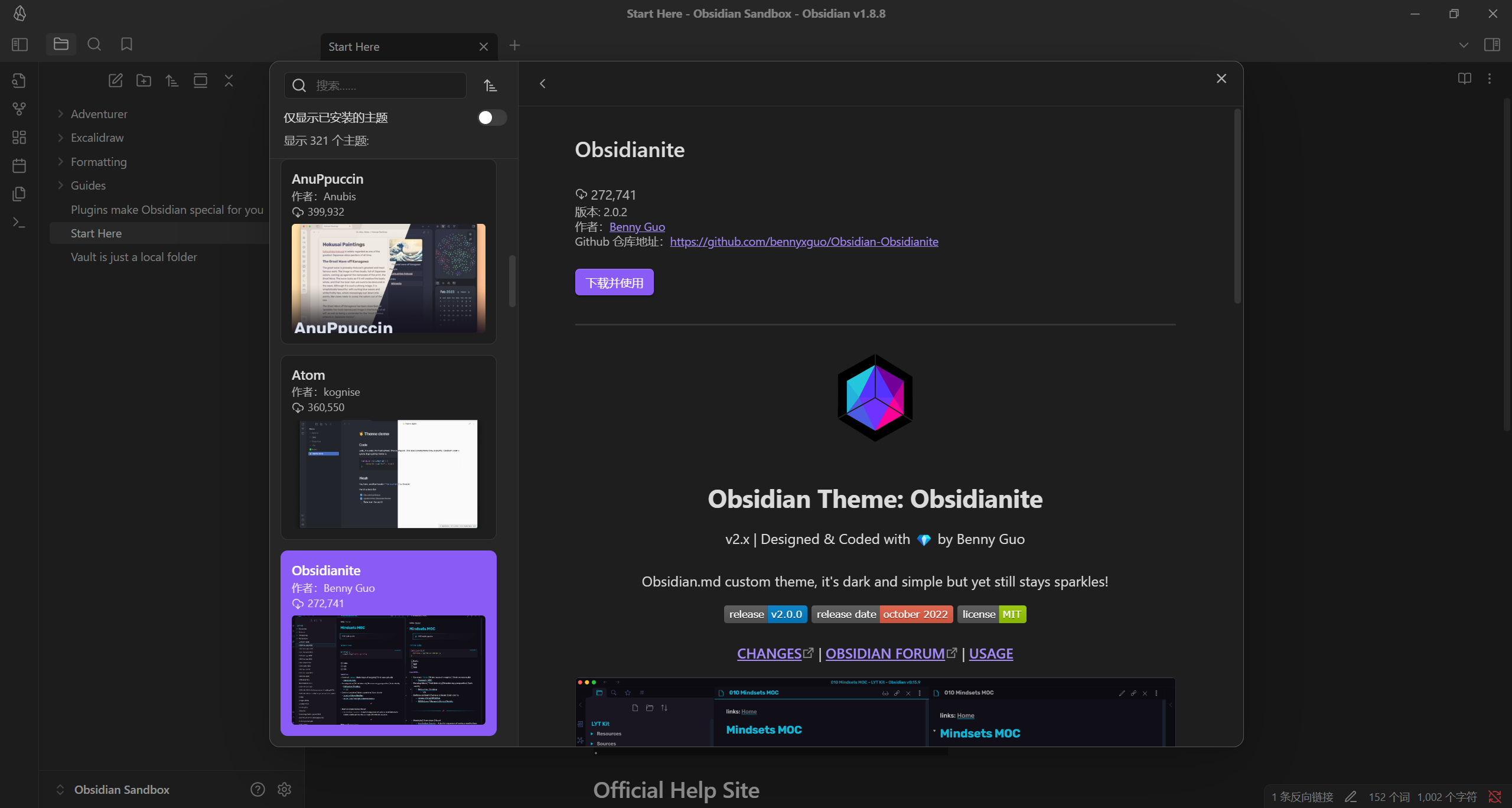The image size is (1512, 808).
Task: Toggle reading view book icon
Action: (x=1464, y=79)
